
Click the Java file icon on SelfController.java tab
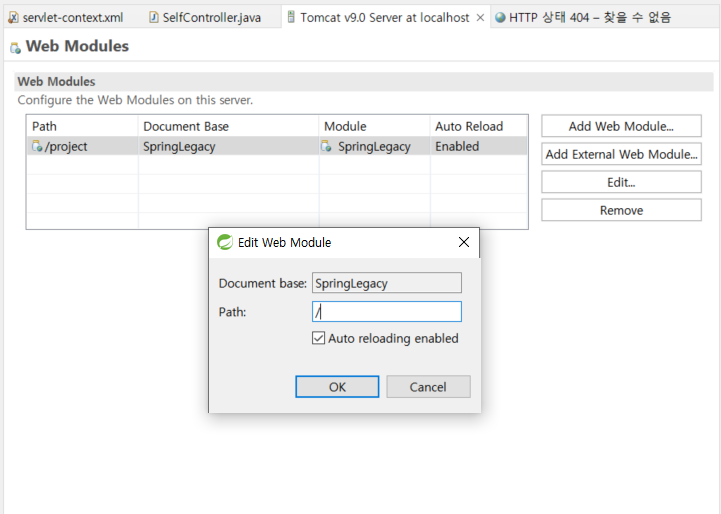(x=154, y=17)
